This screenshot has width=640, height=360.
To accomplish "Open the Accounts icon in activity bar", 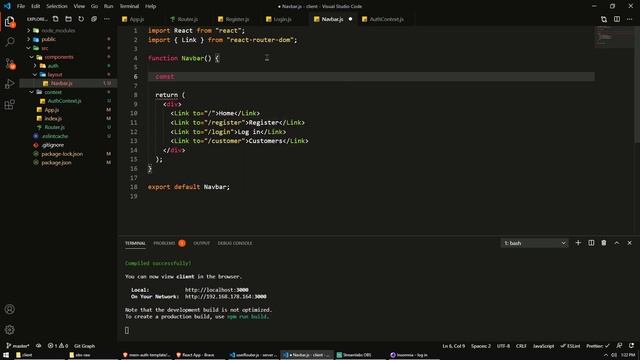I will pos(10,309).
